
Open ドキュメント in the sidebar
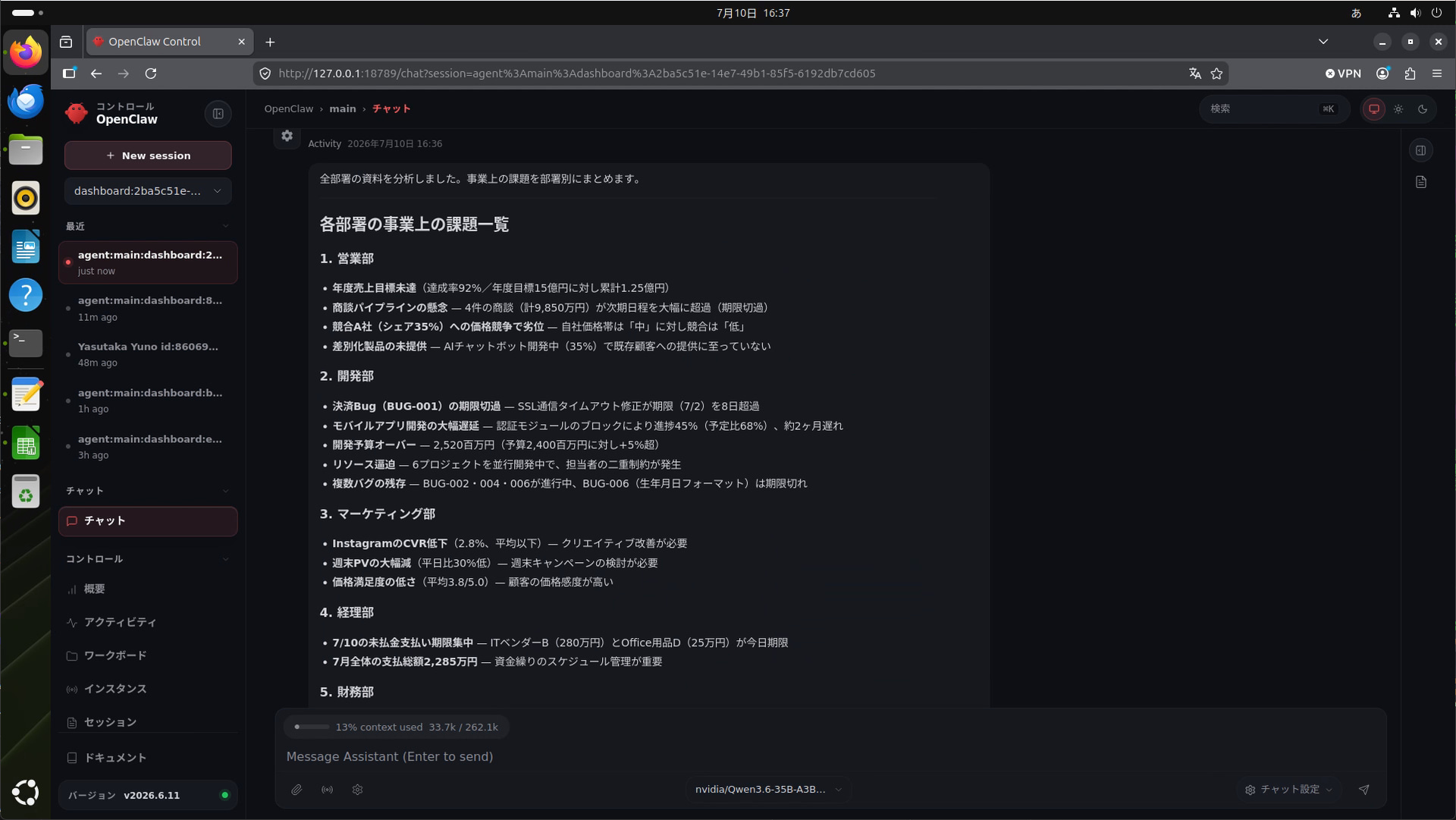click(148, 758)
